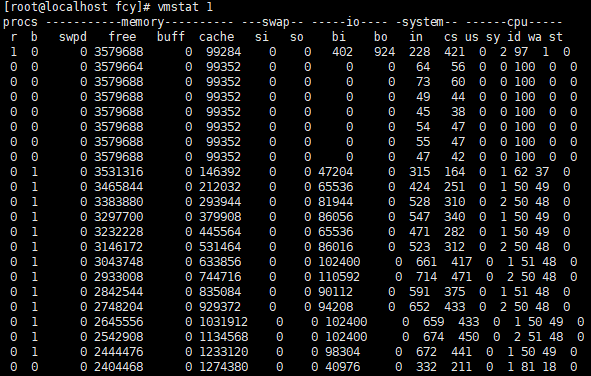Click the idle value '97'
591x376 pixels.
pos(521,52)
